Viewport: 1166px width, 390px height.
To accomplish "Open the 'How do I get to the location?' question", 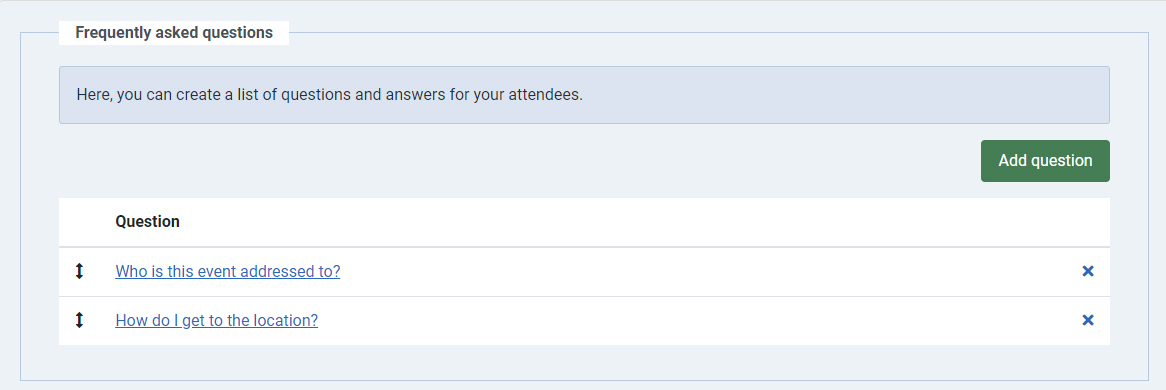I will coord(216,320).
